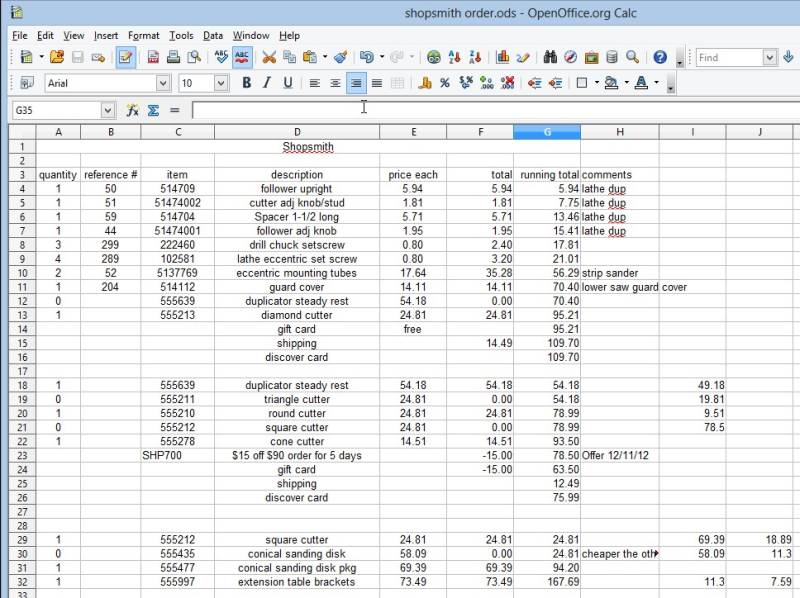Click the Hyperlink globe icon

point(434,57)
